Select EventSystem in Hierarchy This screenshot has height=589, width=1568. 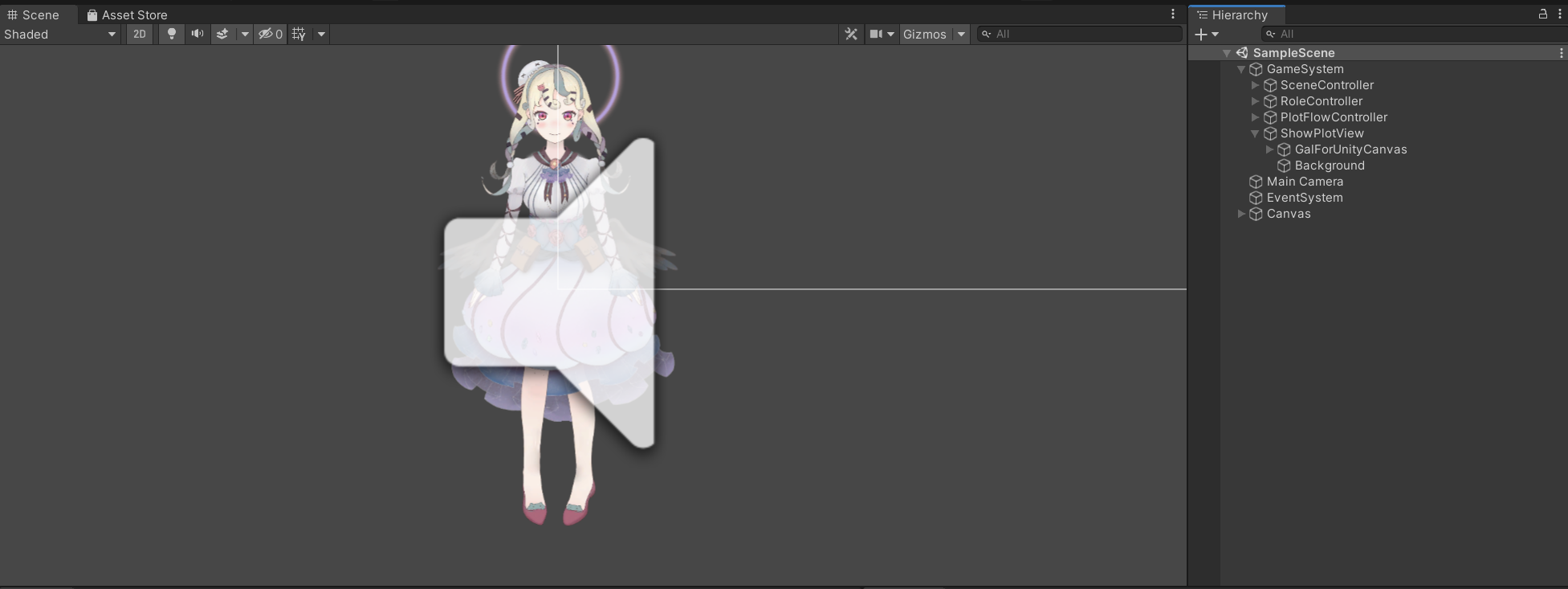pos(1304,198)
